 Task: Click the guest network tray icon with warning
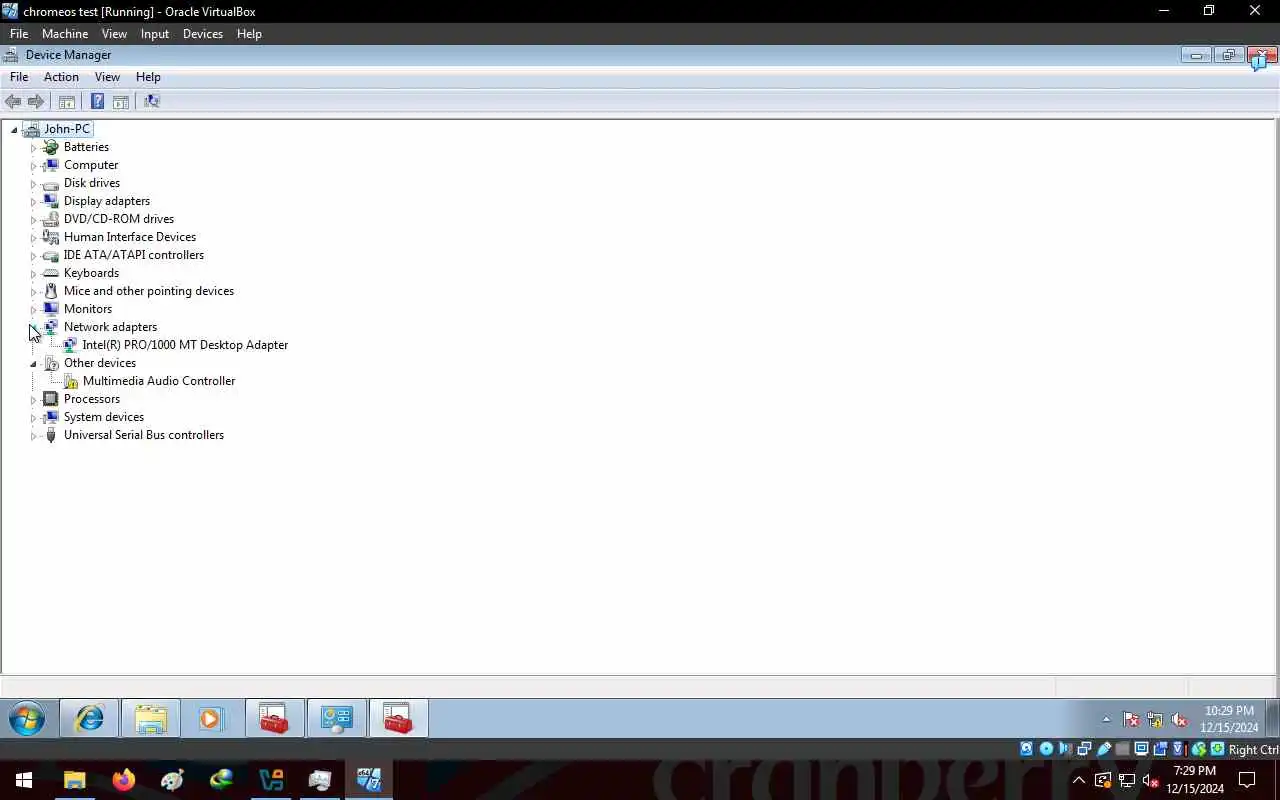pos(1155,719)
